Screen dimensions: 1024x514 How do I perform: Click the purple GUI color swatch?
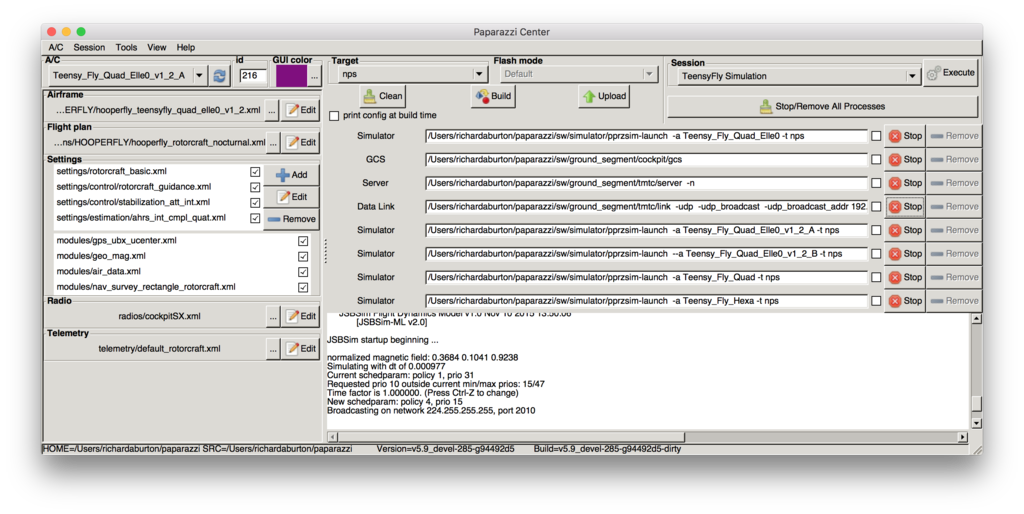click(291, 76)
